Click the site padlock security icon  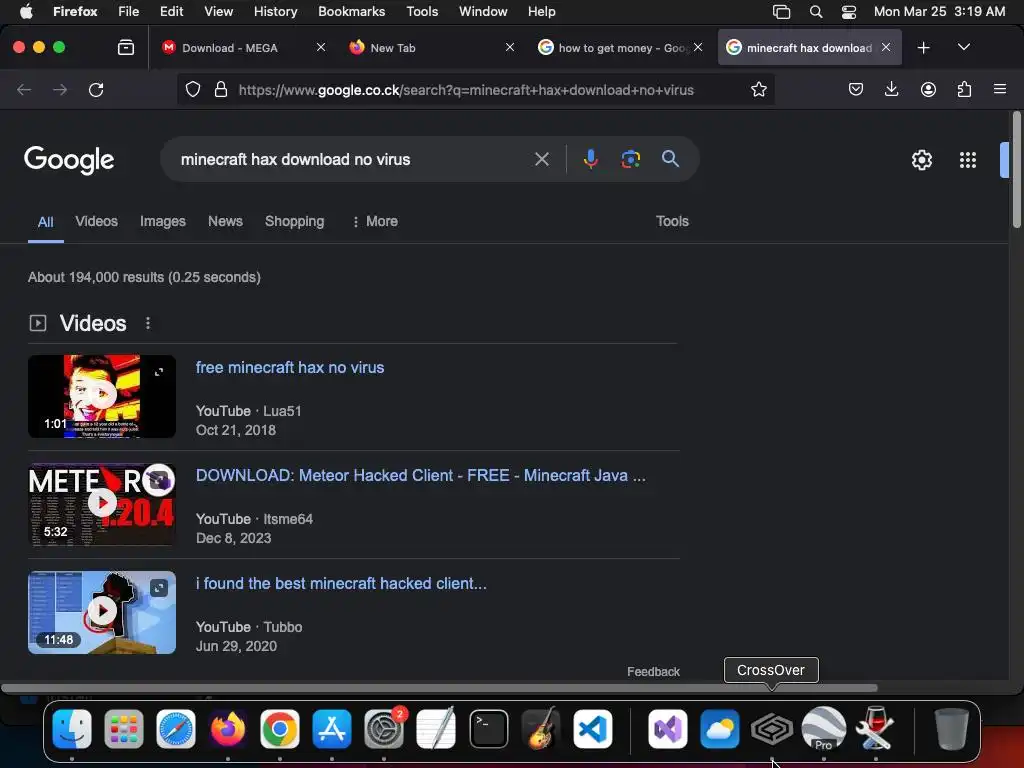coord(221,89)
